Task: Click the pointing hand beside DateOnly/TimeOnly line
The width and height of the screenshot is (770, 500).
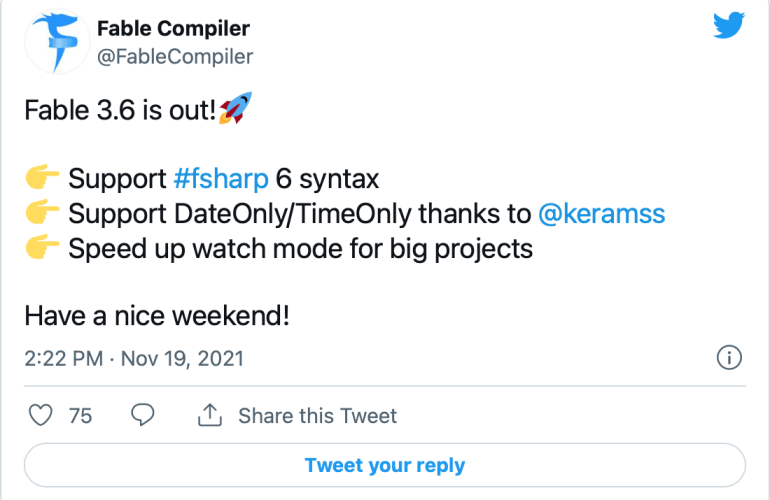Action: tap(42, 214)
